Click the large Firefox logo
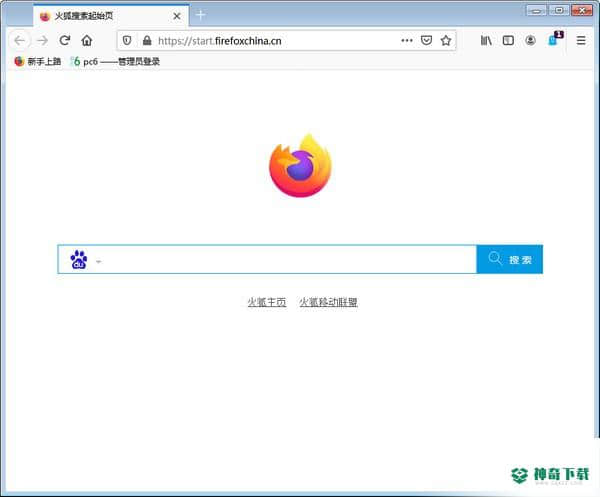 300,166
